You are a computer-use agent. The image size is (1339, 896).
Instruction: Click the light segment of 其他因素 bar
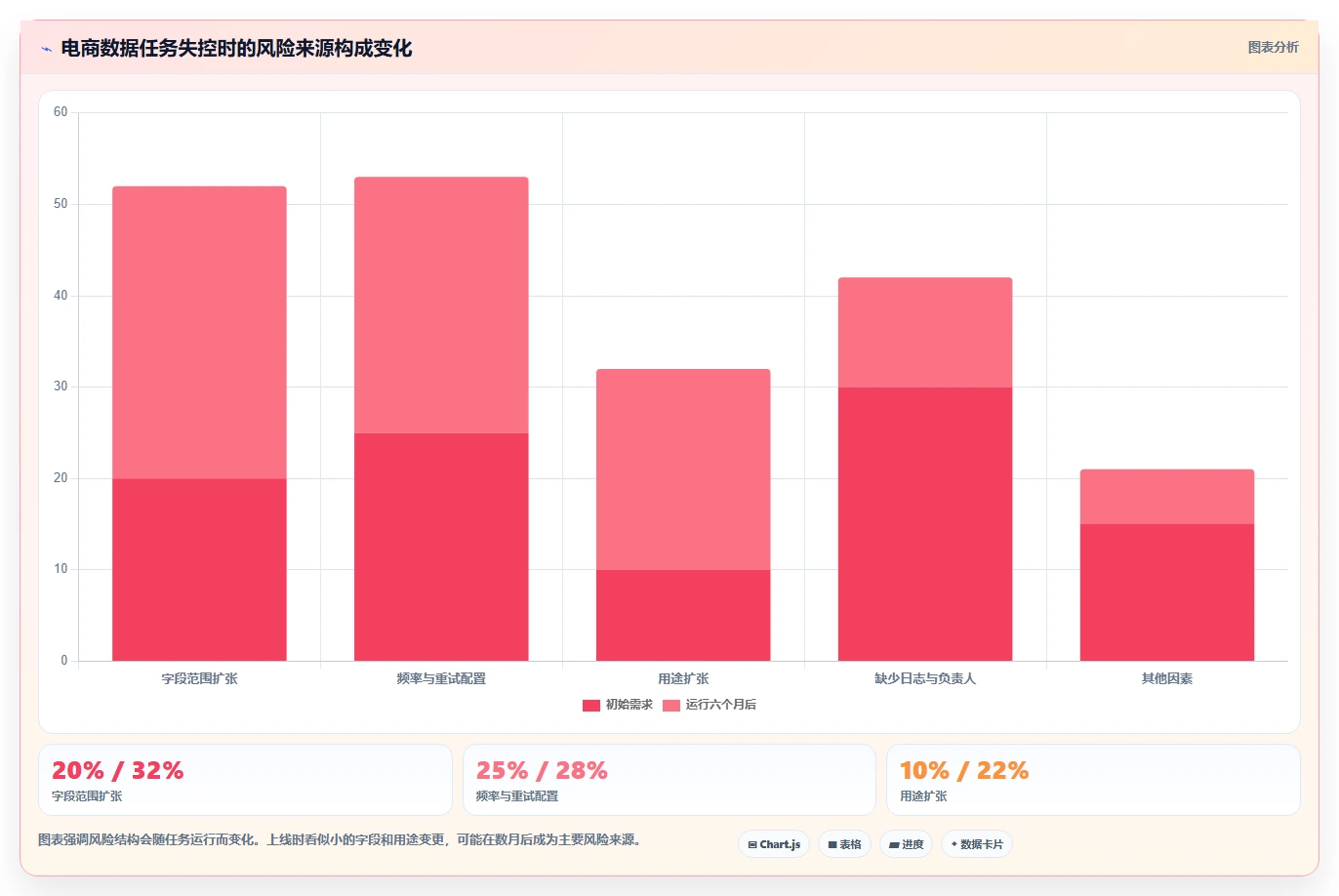1167,497
